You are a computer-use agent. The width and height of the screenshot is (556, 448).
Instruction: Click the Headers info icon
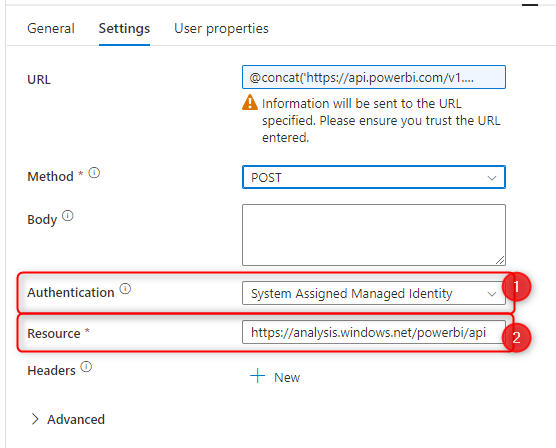(x=86, y=366)
